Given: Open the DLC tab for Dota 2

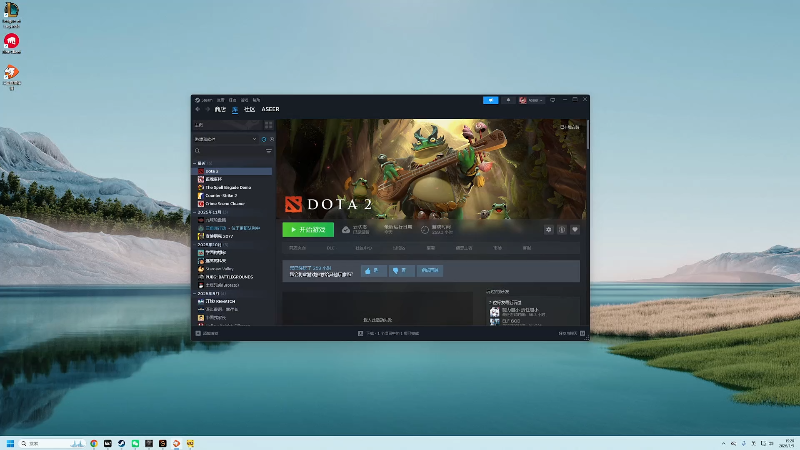Looking at the screenshot, I should pyautogui.click(x=331, y=248).
